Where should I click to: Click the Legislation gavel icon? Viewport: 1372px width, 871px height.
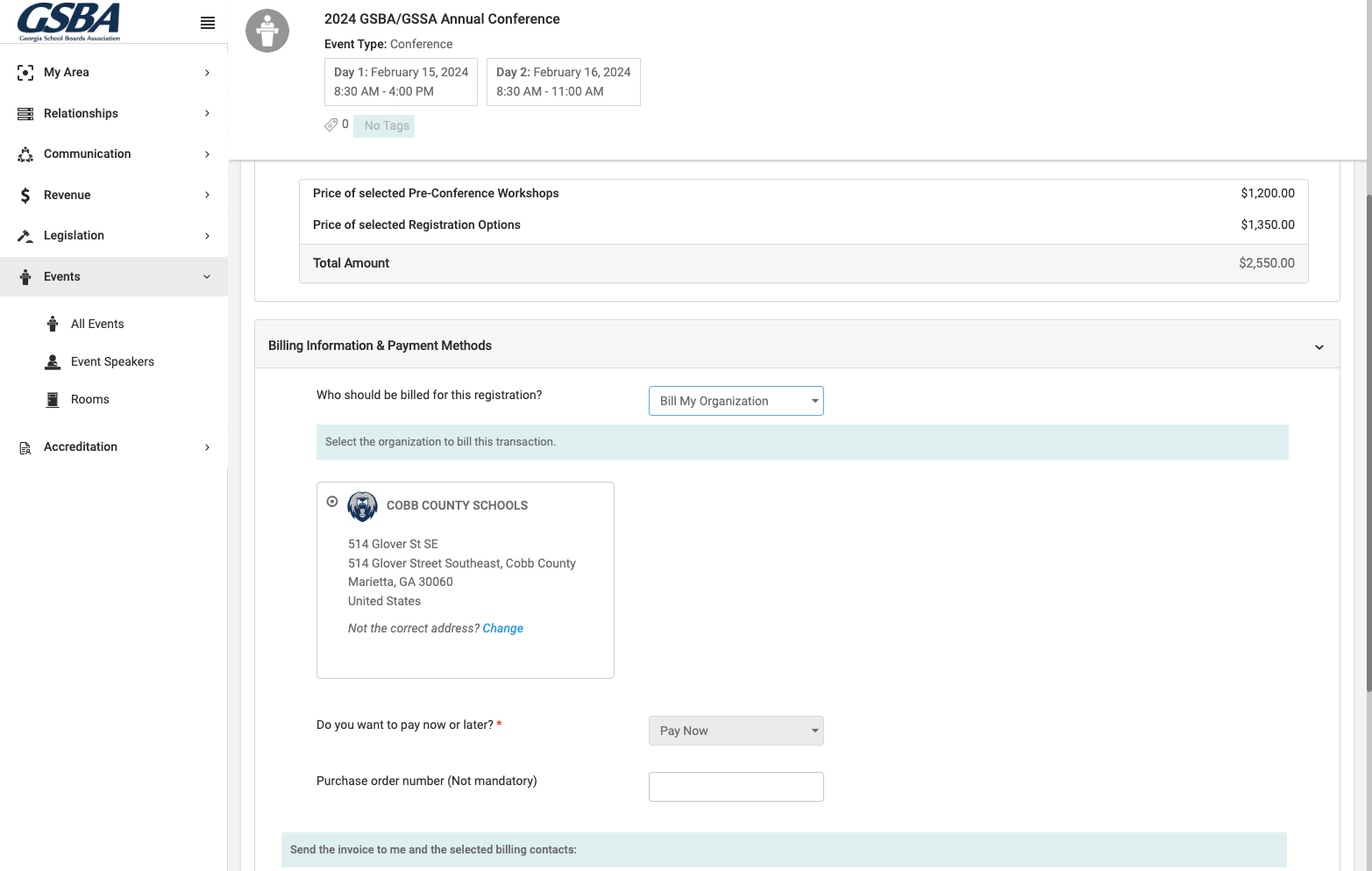coord(25,236)
